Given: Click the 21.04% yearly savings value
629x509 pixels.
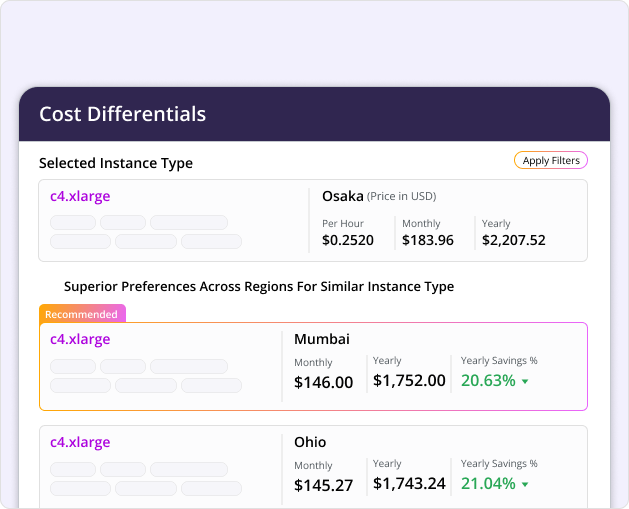Looking at the screenshot, I should point(488,484).
